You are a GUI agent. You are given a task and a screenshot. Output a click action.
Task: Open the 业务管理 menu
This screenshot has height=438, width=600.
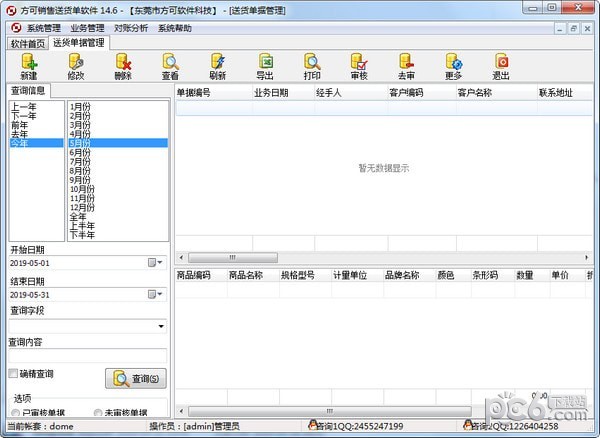click(87, 28)
